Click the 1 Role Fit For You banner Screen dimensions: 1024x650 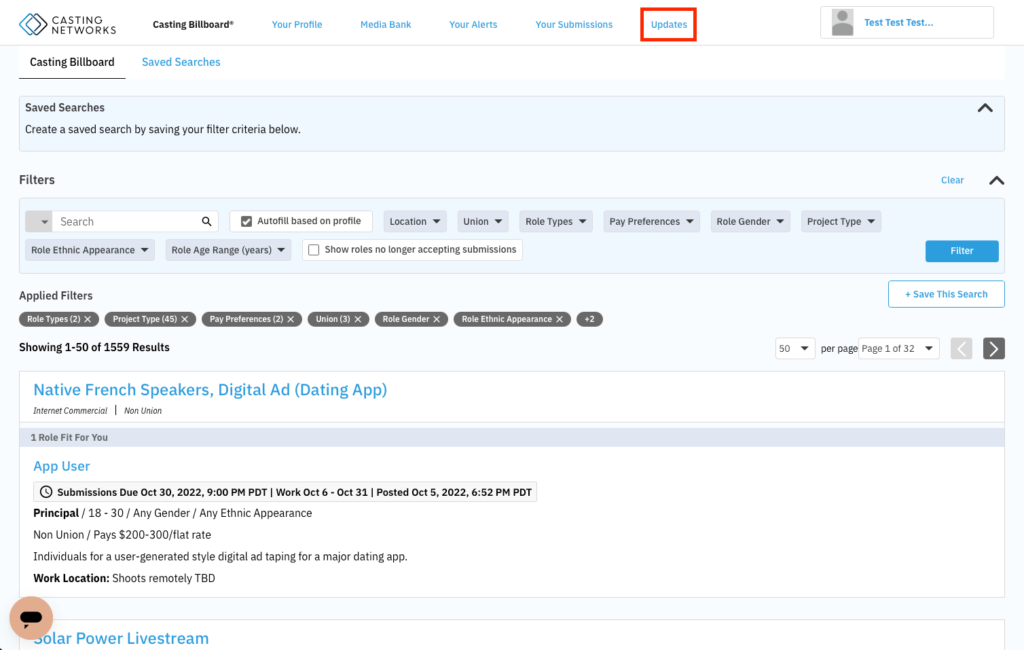click(512, 438)
